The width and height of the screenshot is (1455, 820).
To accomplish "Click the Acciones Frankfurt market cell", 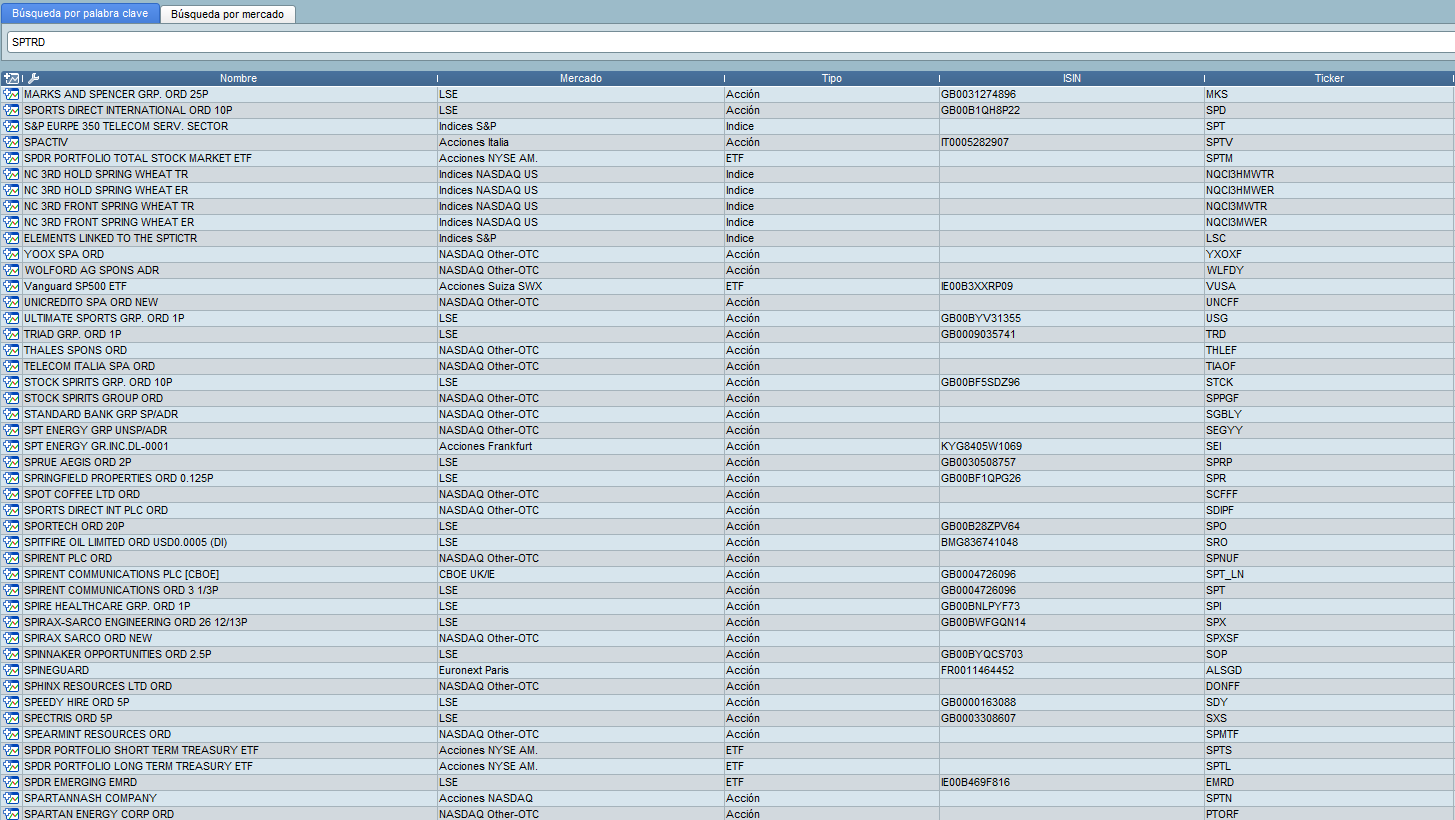I will point(485,446).
